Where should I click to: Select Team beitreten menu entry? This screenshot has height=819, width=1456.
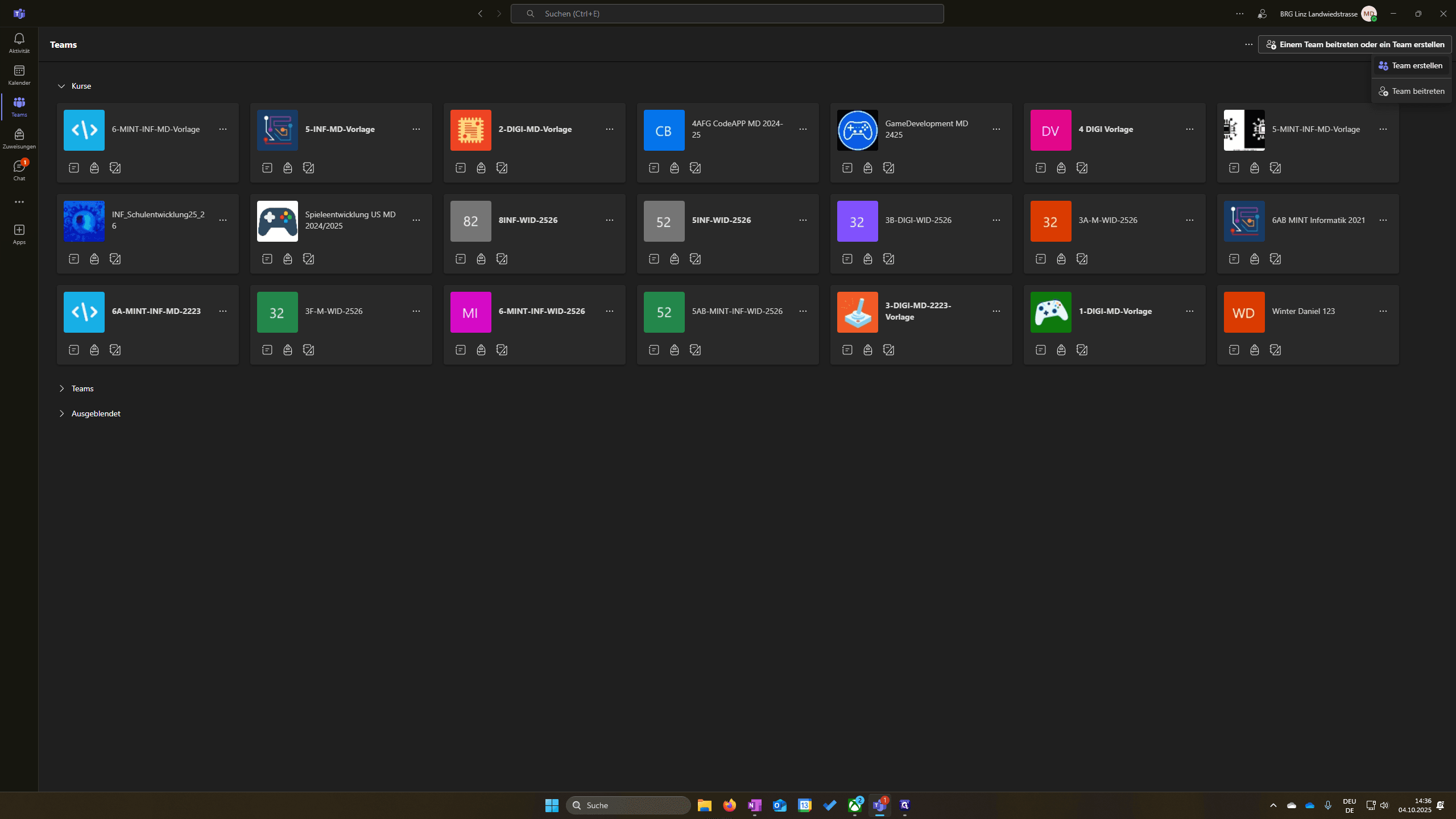pos(1411,91)
